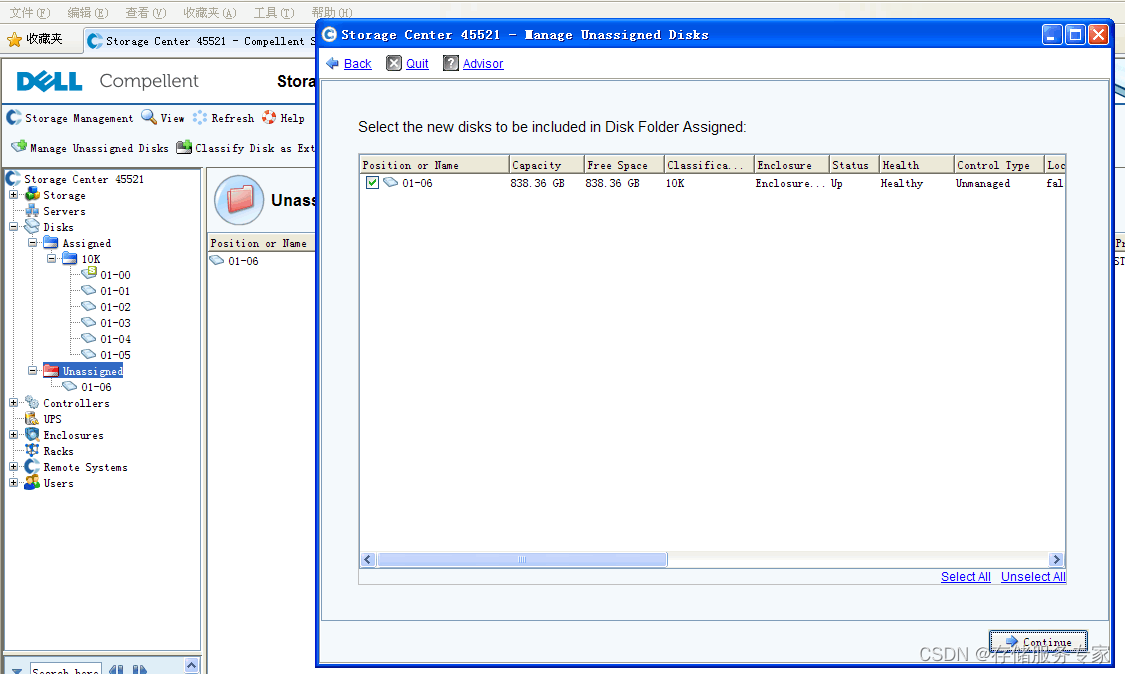Click Select All link
This screenshot has height=674, width=1125.
click(966, 576)
